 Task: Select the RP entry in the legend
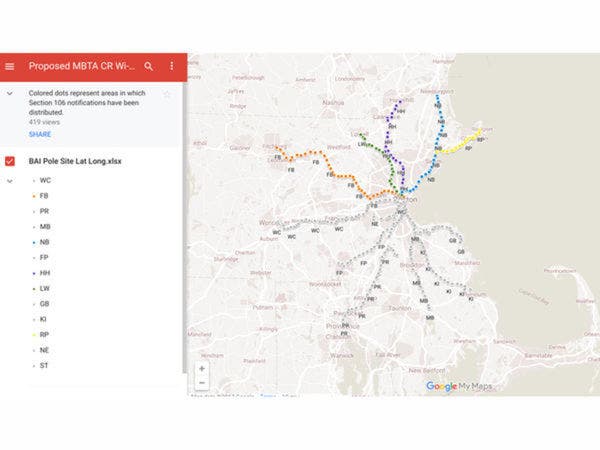(45, 334)
